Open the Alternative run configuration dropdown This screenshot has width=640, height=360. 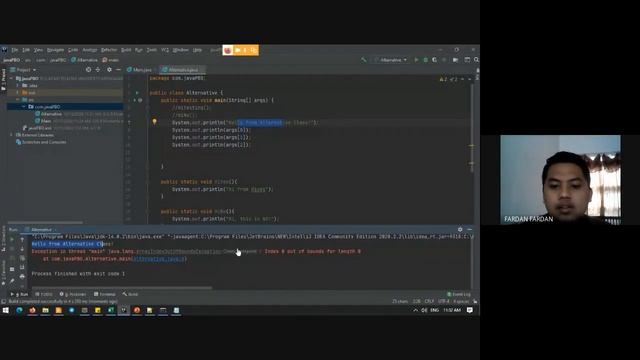point(391,60)
